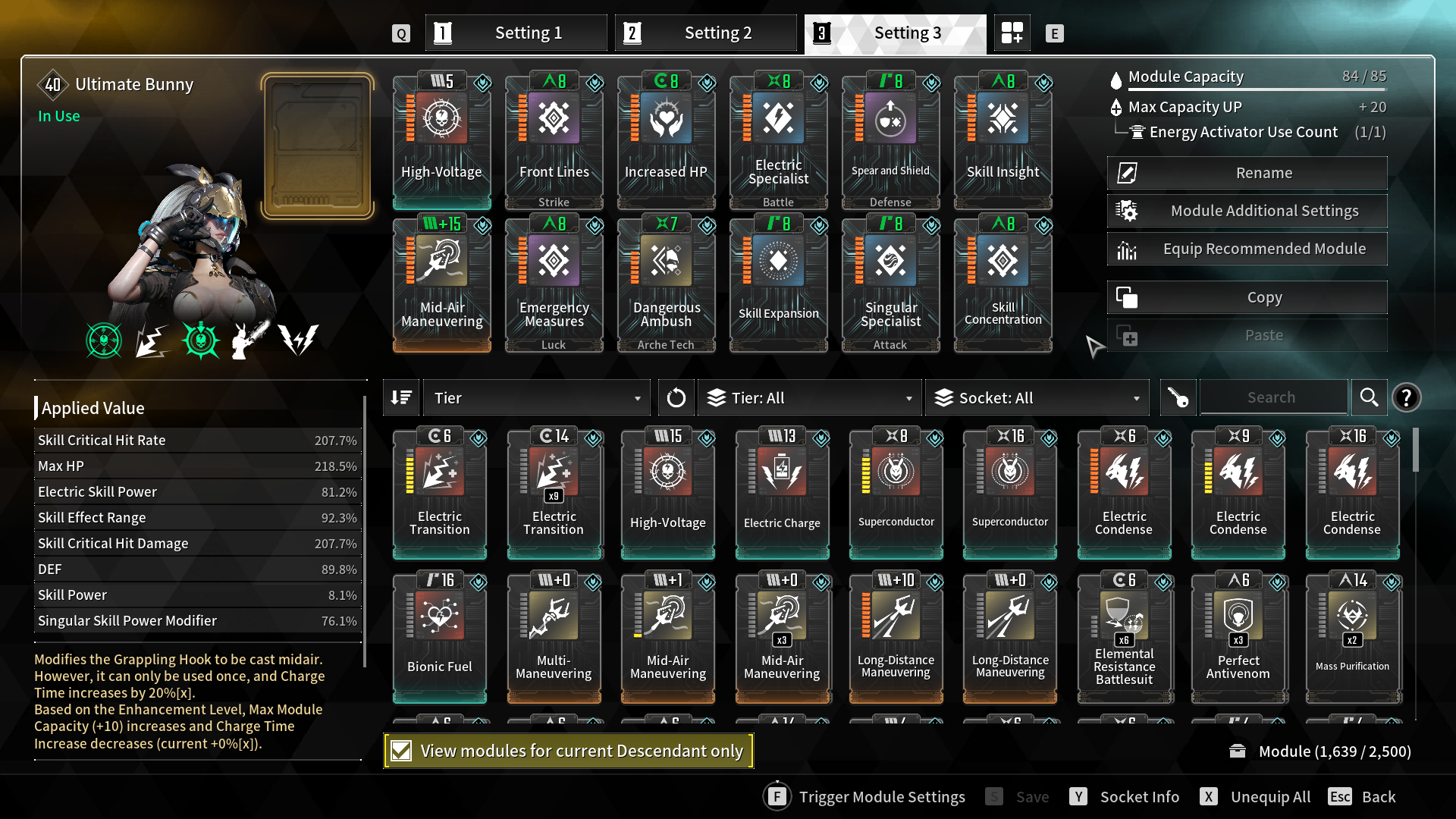Viewport: 1456px width, 819px height.
Task: Open the help question mark icon
Action: tap(1407, 397)
